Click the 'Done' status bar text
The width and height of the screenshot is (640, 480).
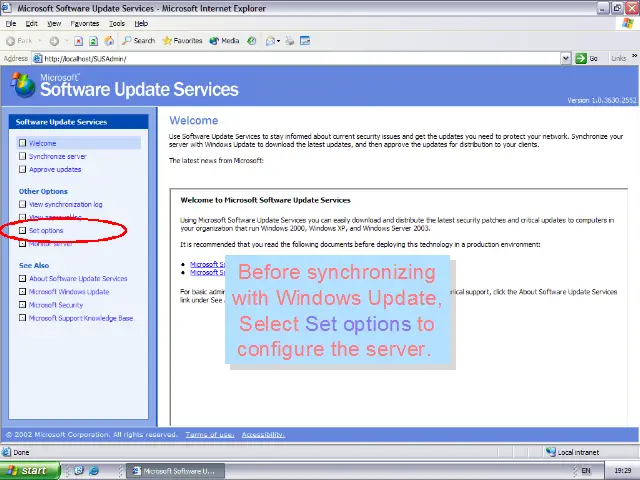click(x=21, y=452)
